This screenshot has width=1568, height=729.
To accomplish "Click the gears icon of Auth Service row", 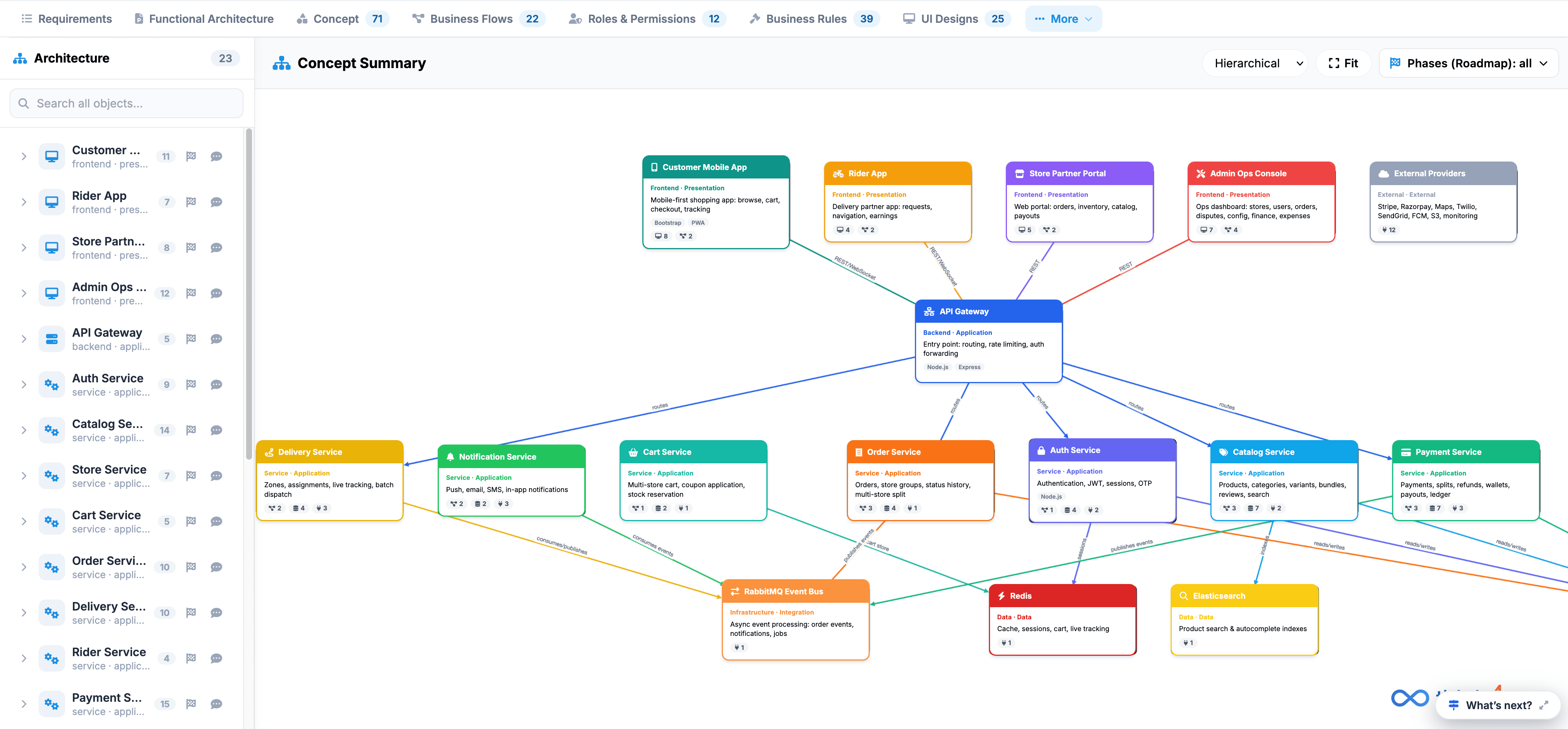I will (x=52, y=385).
